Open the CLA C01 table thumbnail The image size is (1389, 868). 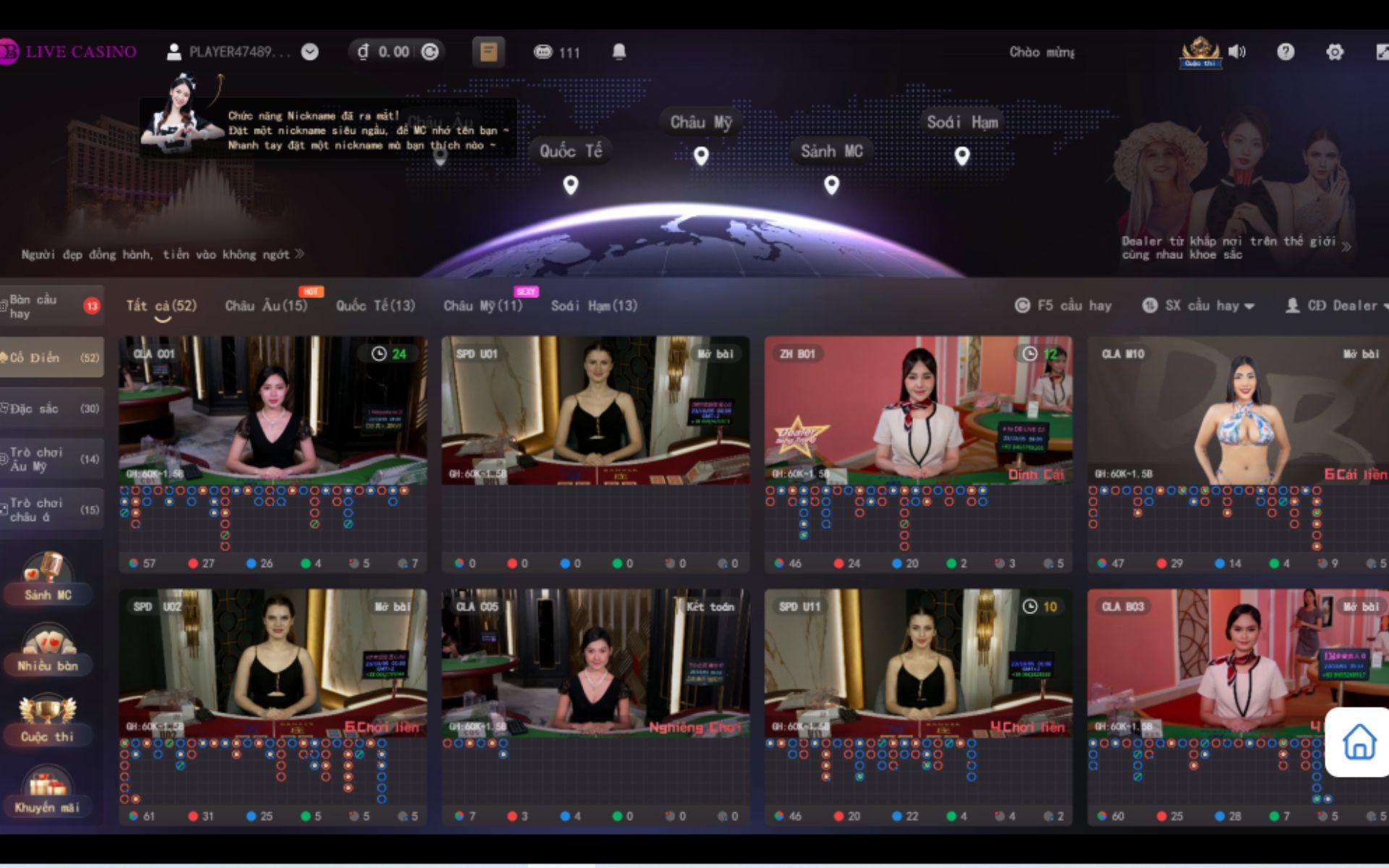pyautogui.click(x=273, y=410)
